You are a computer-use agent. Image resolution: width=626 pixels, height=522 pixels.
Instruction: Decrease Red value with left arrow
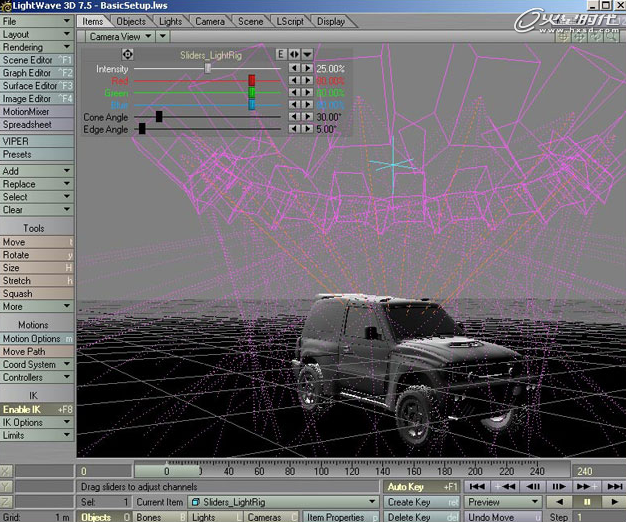point(294,80)
